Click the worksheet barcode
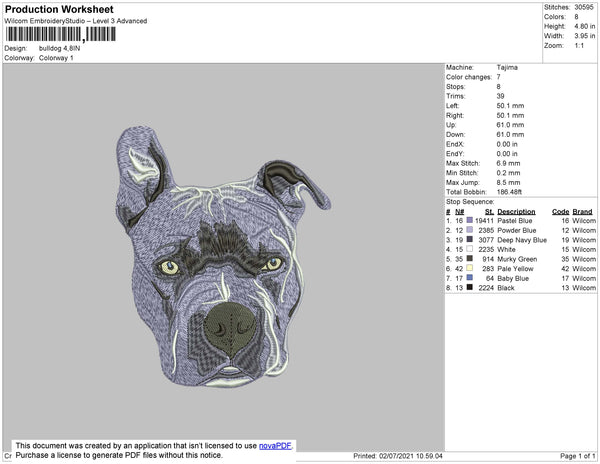Viewport: 600px width, 464px height. click(x=60, y=34)
